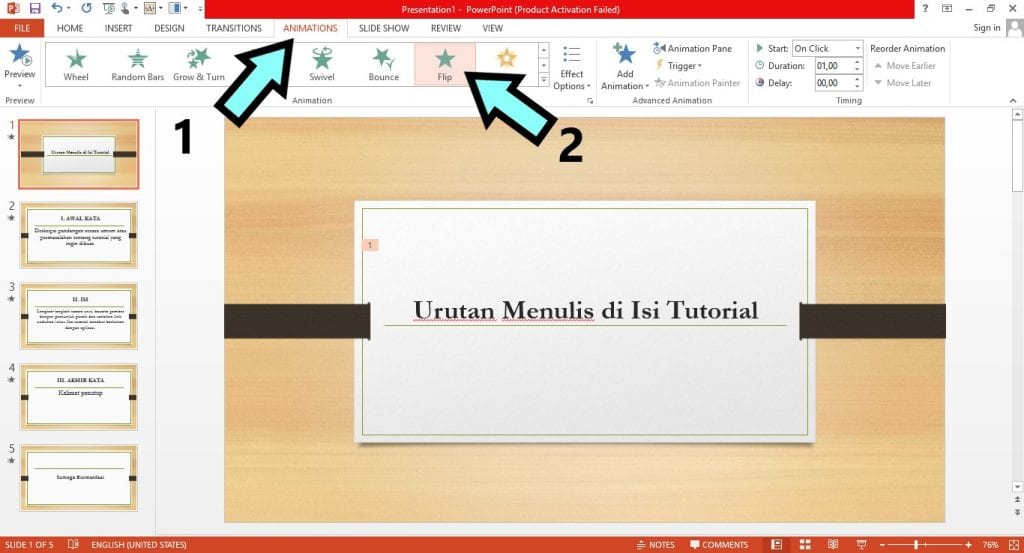Switch to the TRANSITIONS tab
Viewport: 1024px width, 553px height.
click(234, 28)
